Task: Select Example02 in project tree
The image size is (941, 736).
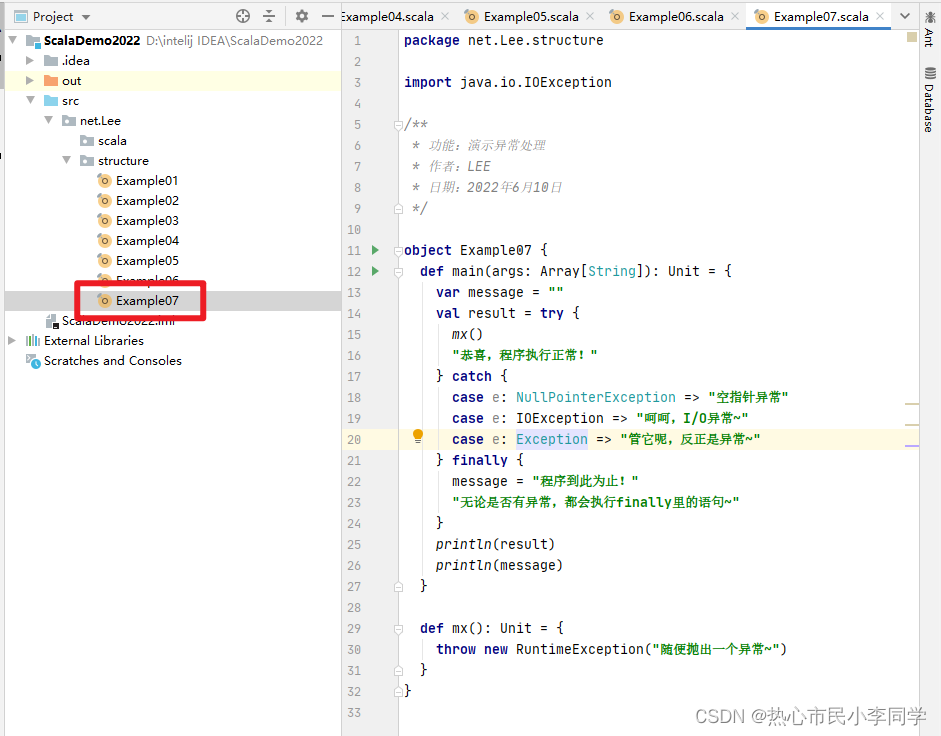Action: coord(147,201)
